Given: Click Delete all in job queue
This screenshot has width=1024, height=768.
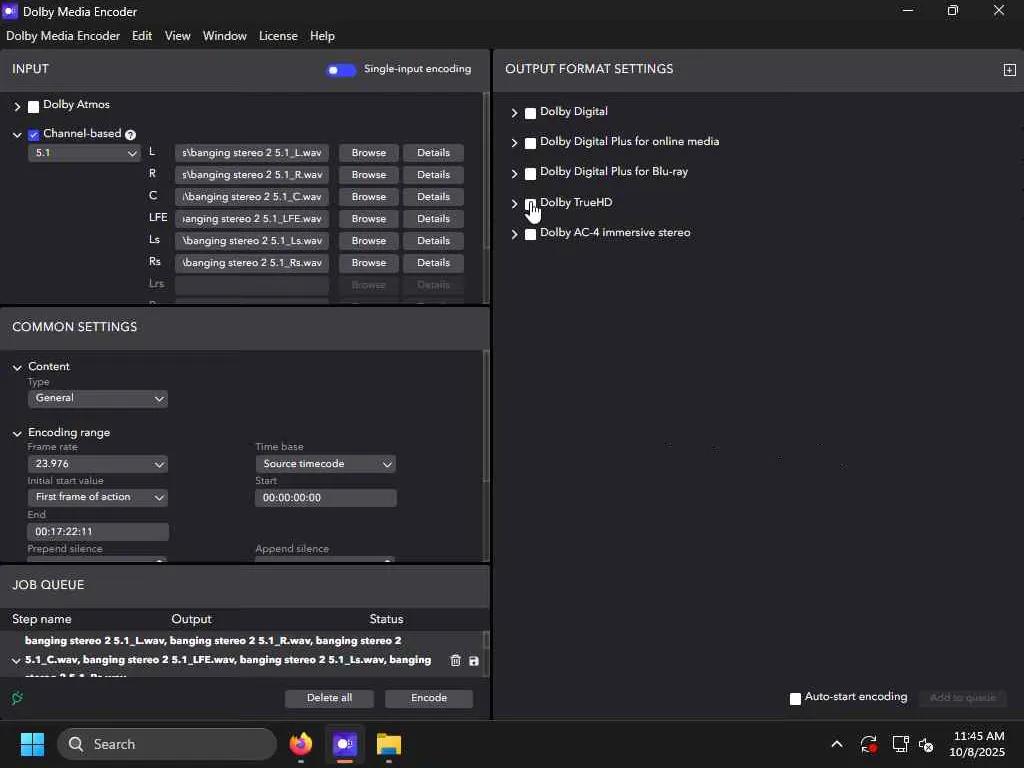Looking at the screenshot, I should pyautogui.click(x=329, y=698).
